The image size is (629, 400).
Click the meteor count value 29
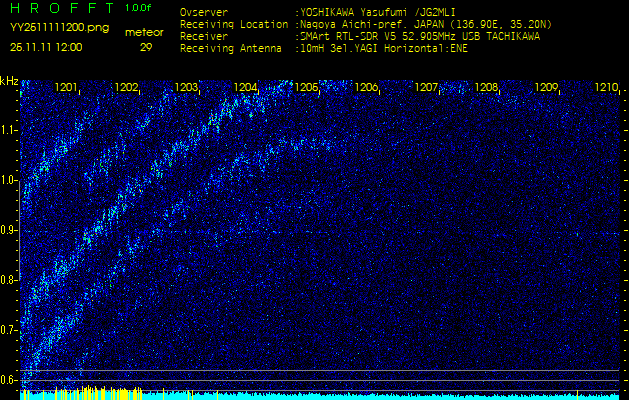(146, 46)
